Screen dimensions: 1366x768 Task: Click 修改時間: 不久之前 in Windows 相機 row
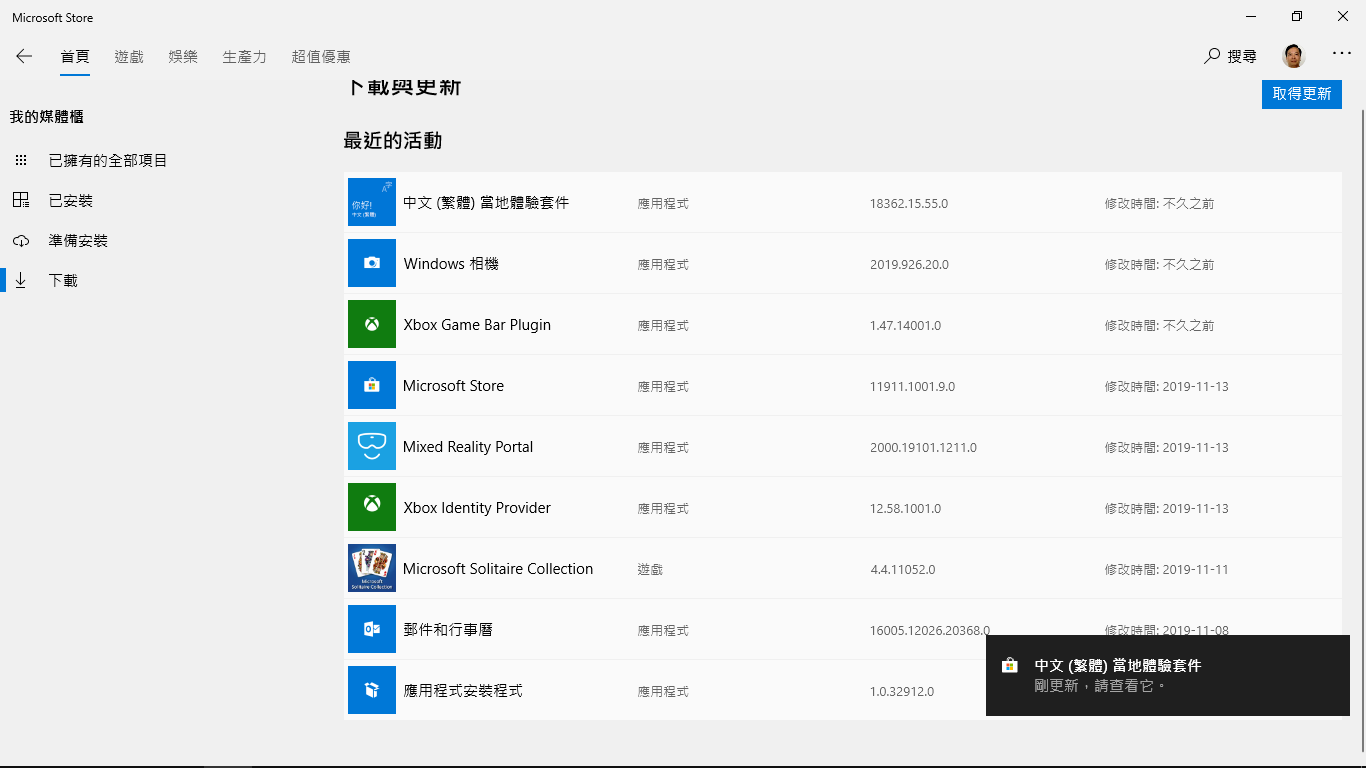point(1160,264)
